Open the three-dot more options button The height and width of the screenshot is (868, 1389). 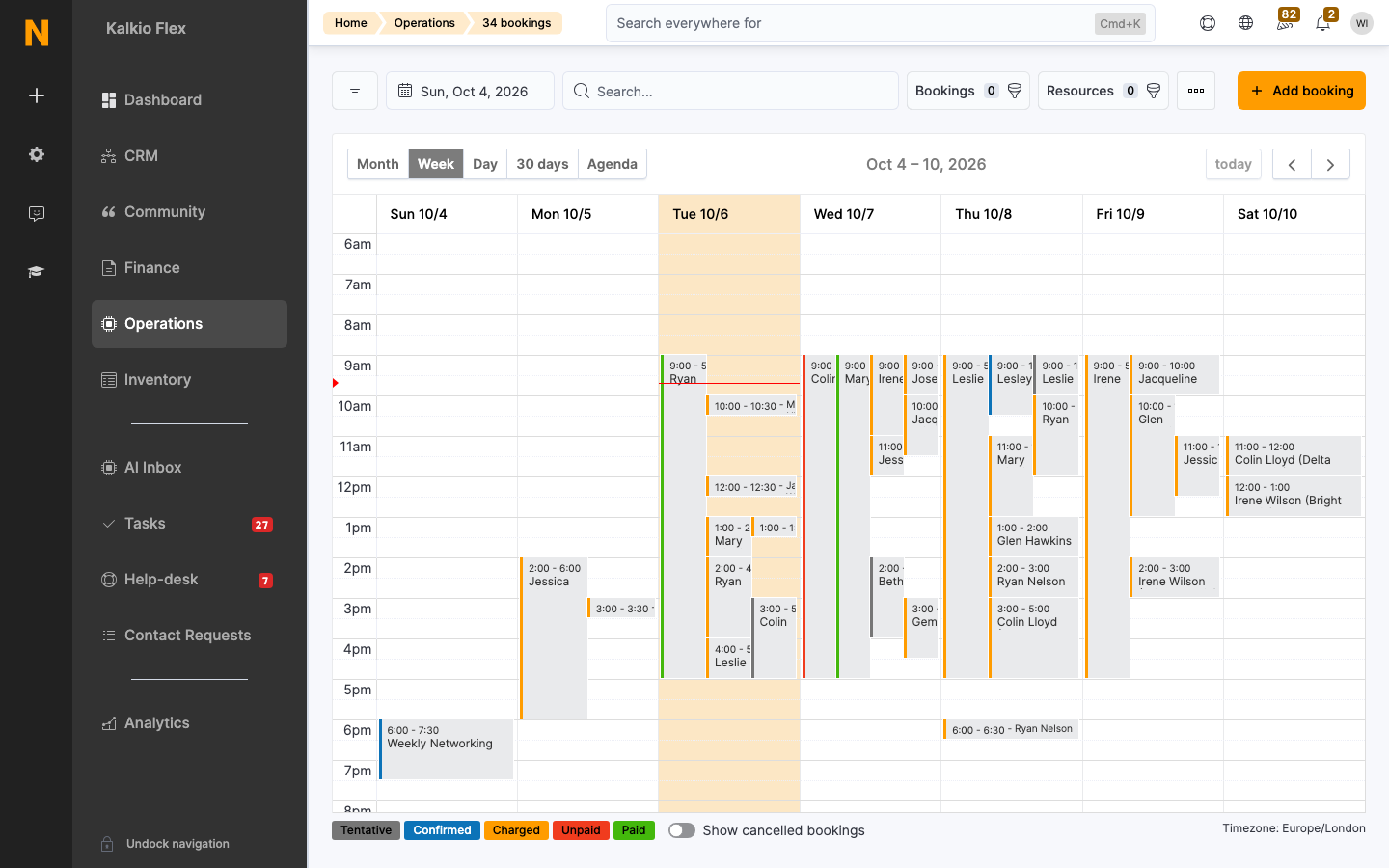[1196, 91]
